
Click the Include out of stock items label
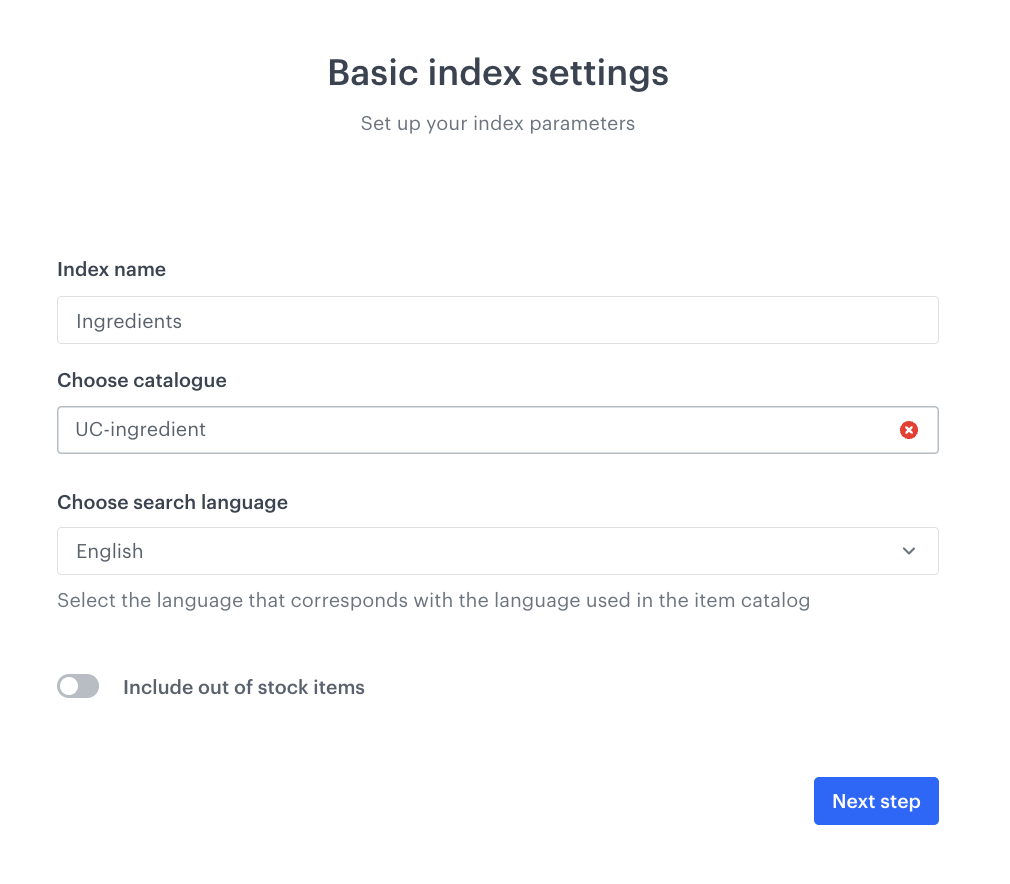pos(243,687)
